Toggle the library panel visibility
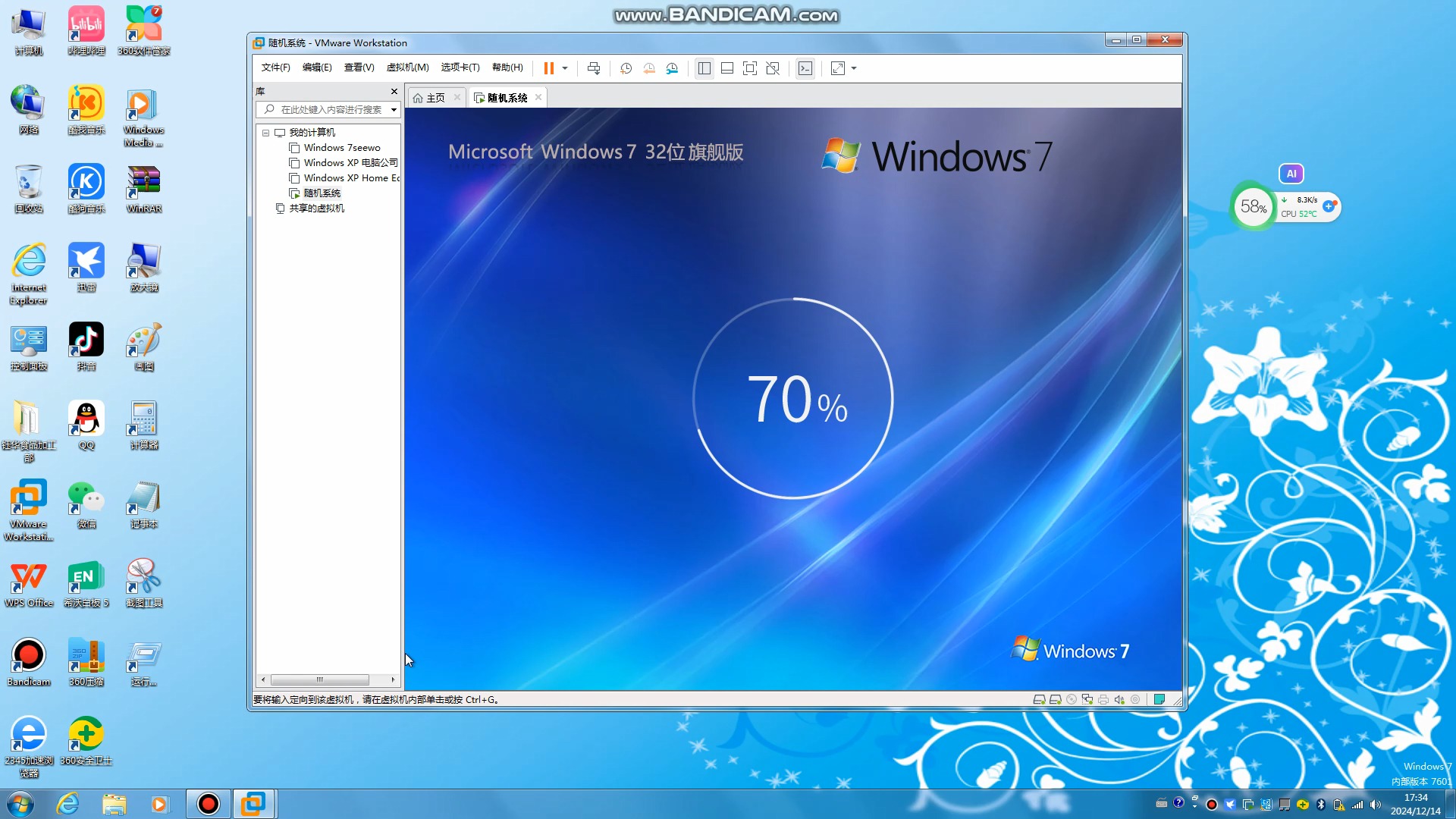The width and height of the screenshot is (1456, 819). [704, 68]
